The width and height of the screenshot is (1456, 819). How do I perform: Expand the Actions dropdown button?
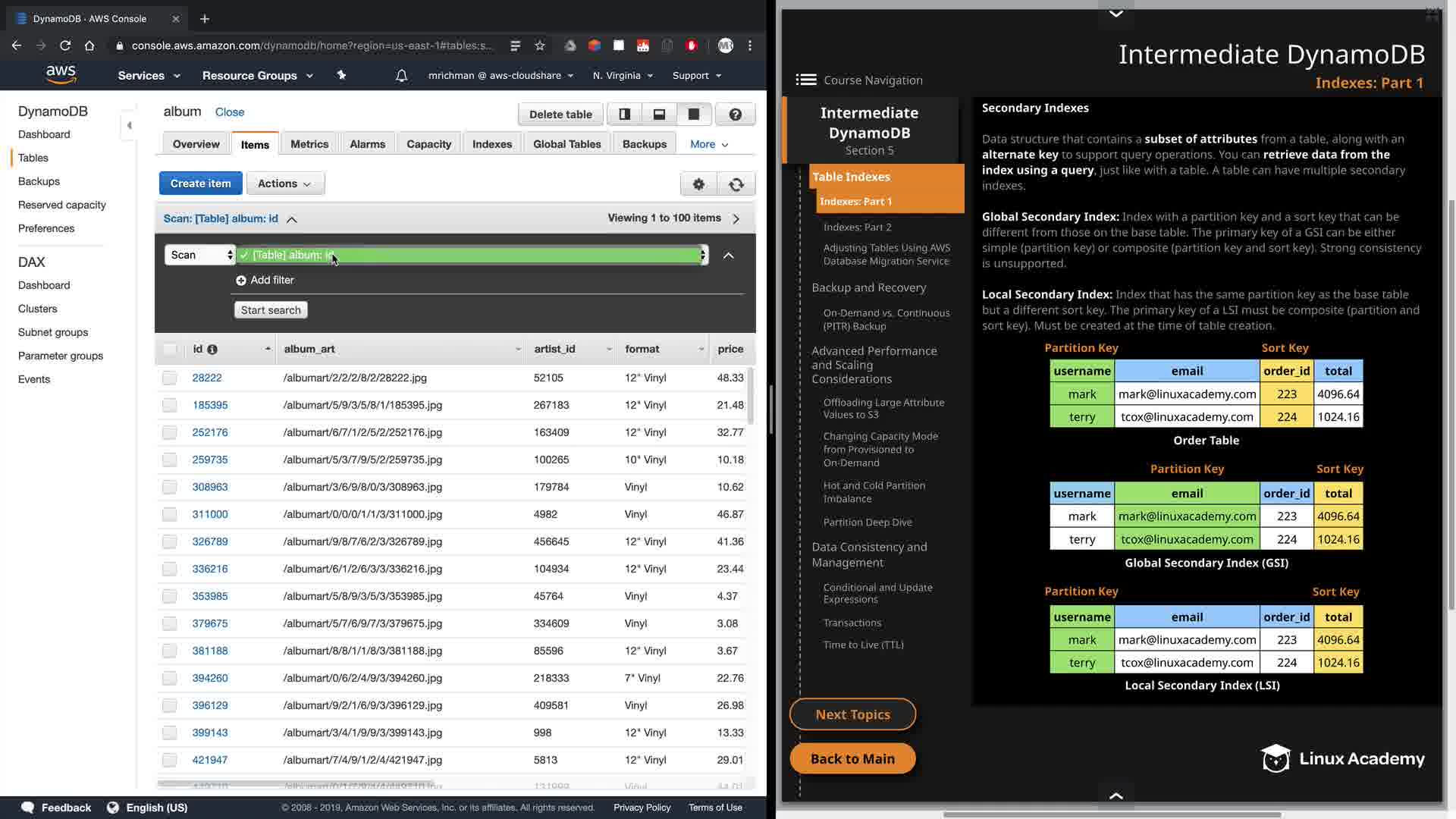(285, 184)
